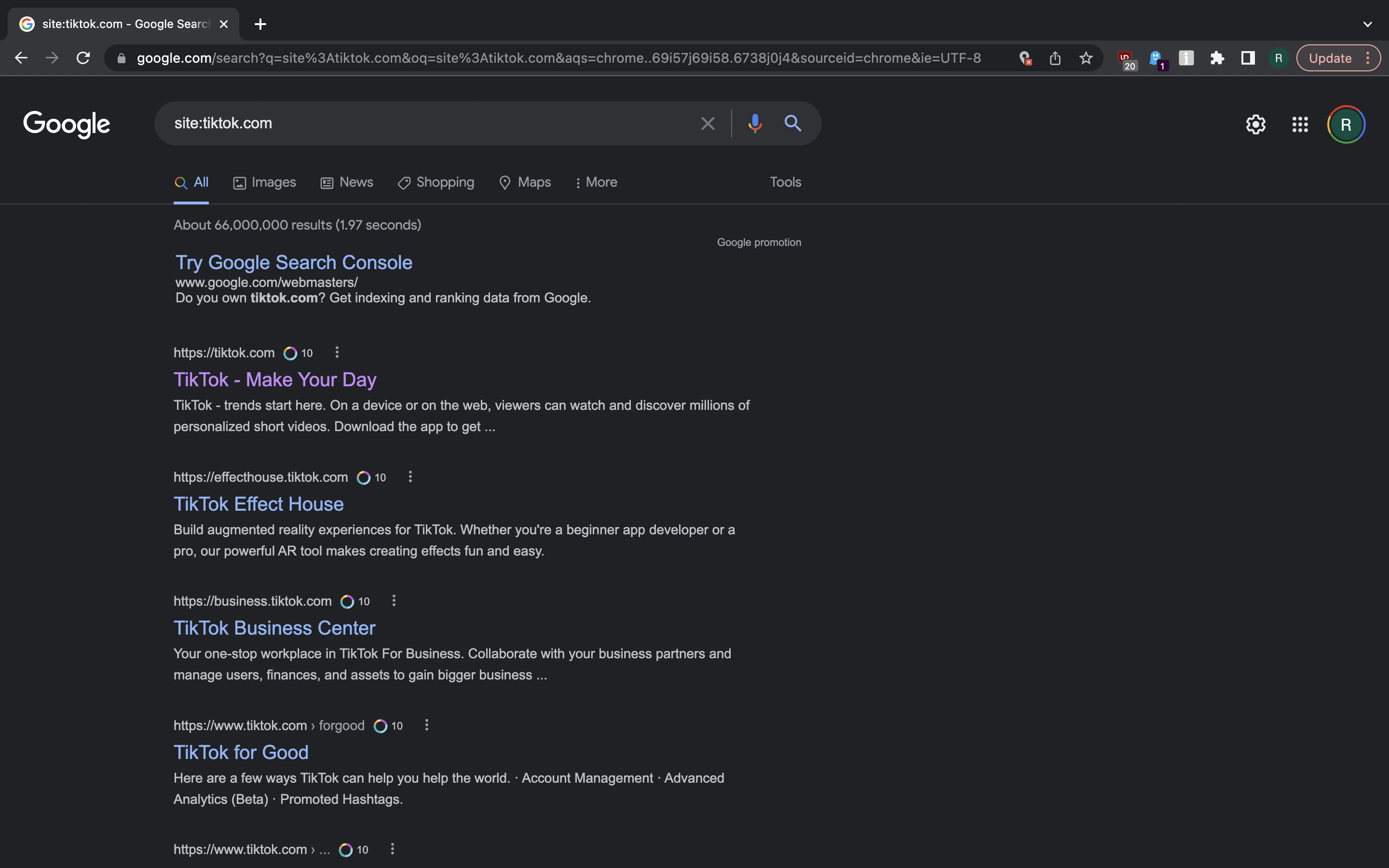This screenshot has width=1389, height=868.
Task: Click About 66,000,000 results text
Action: pos(297,225)
